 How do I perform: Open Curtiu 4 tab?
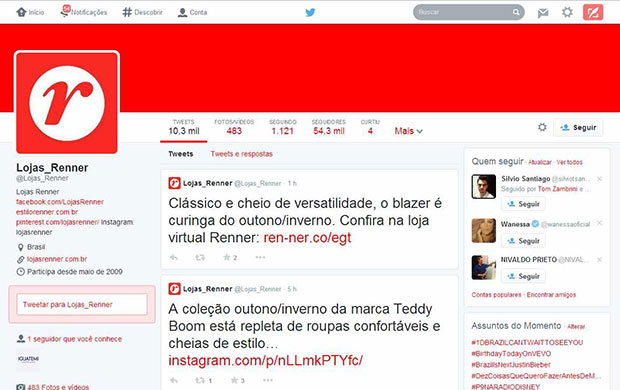(370, 127)
